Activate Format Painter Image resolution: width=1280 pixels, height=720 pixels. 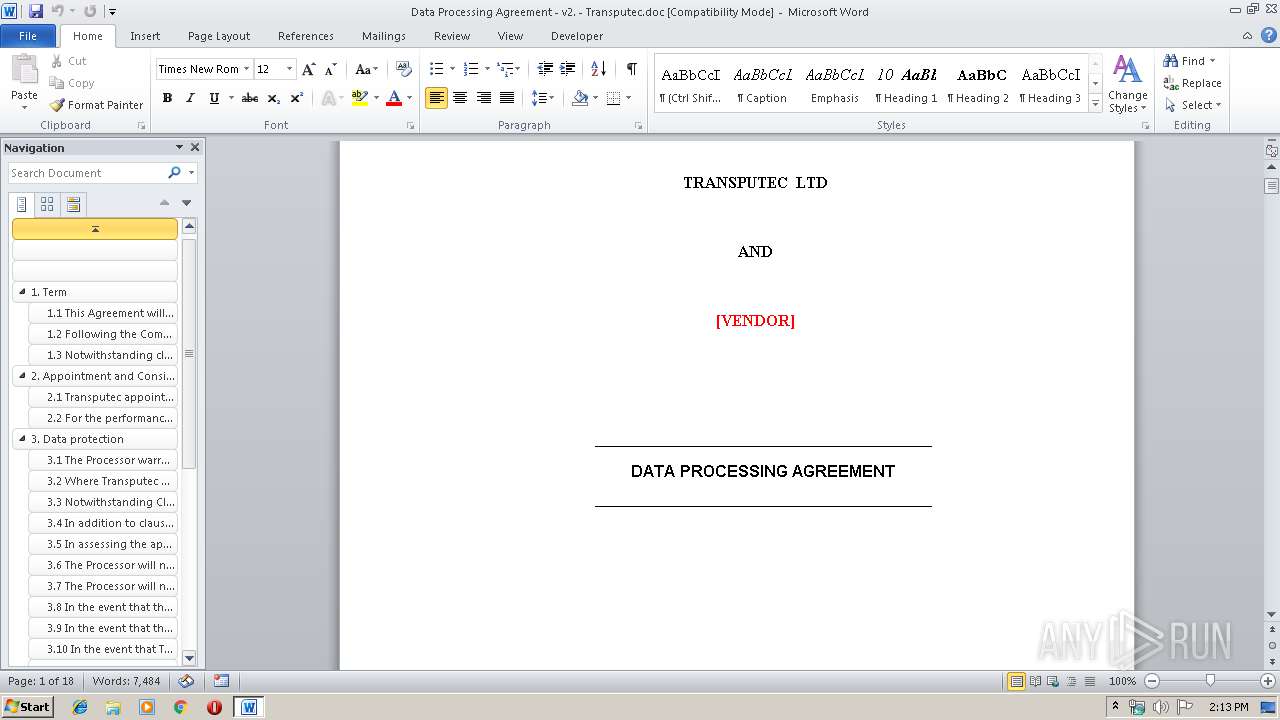point(97,105)
